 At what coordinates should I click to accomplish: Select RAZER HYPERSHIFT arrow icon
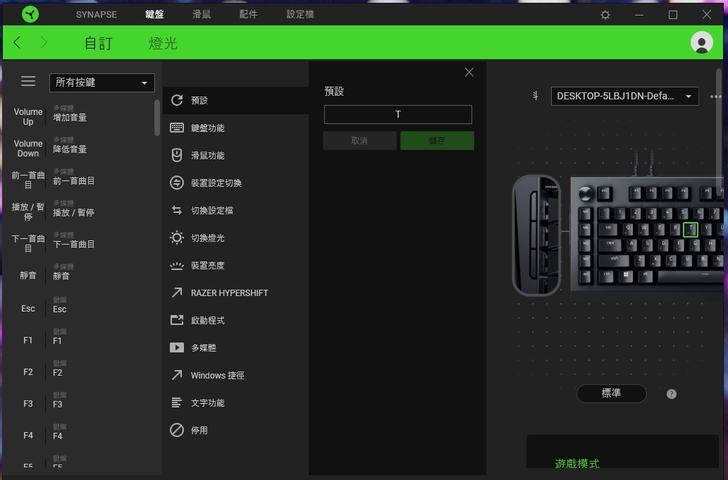[x=177, y=292]
